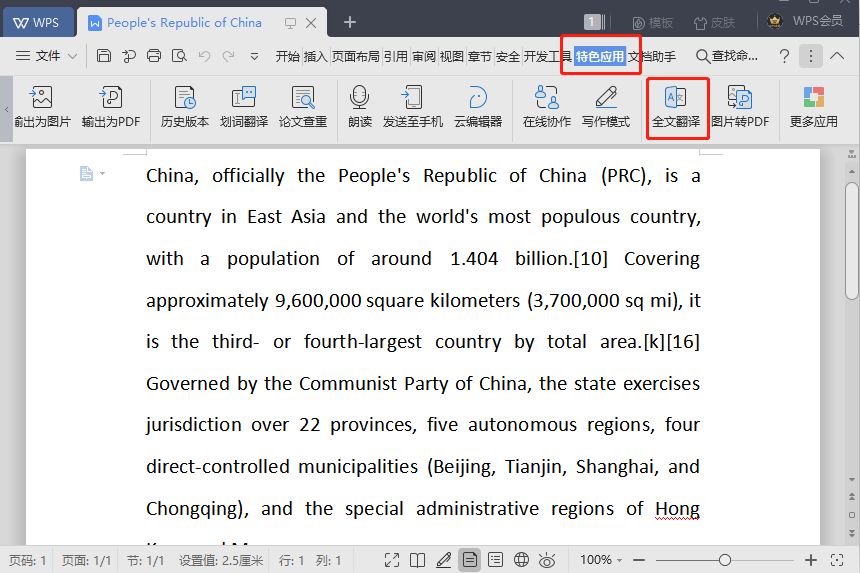This screenshot has height=573, width=860.
Task: Open the 章节 tab
Action: click(480, 56)
